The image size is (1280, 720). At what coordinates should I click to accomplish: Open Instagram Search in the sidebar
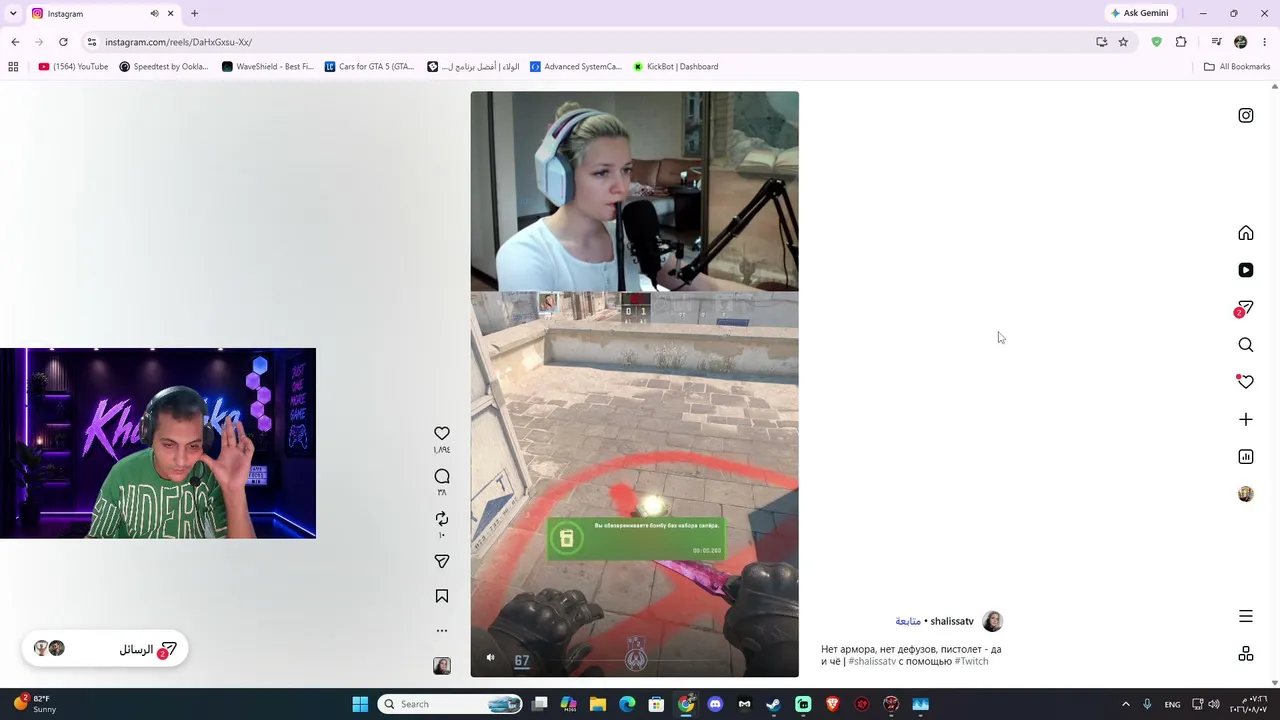pos(1246,345)
